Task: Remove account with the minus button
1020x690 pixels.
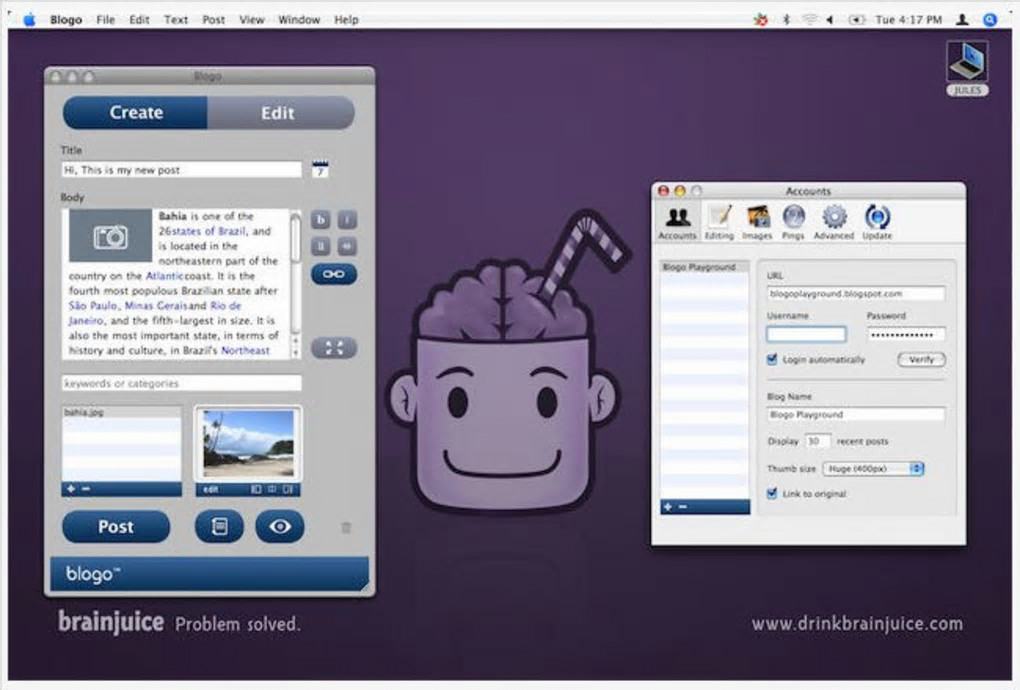Action: click(682, 507)
